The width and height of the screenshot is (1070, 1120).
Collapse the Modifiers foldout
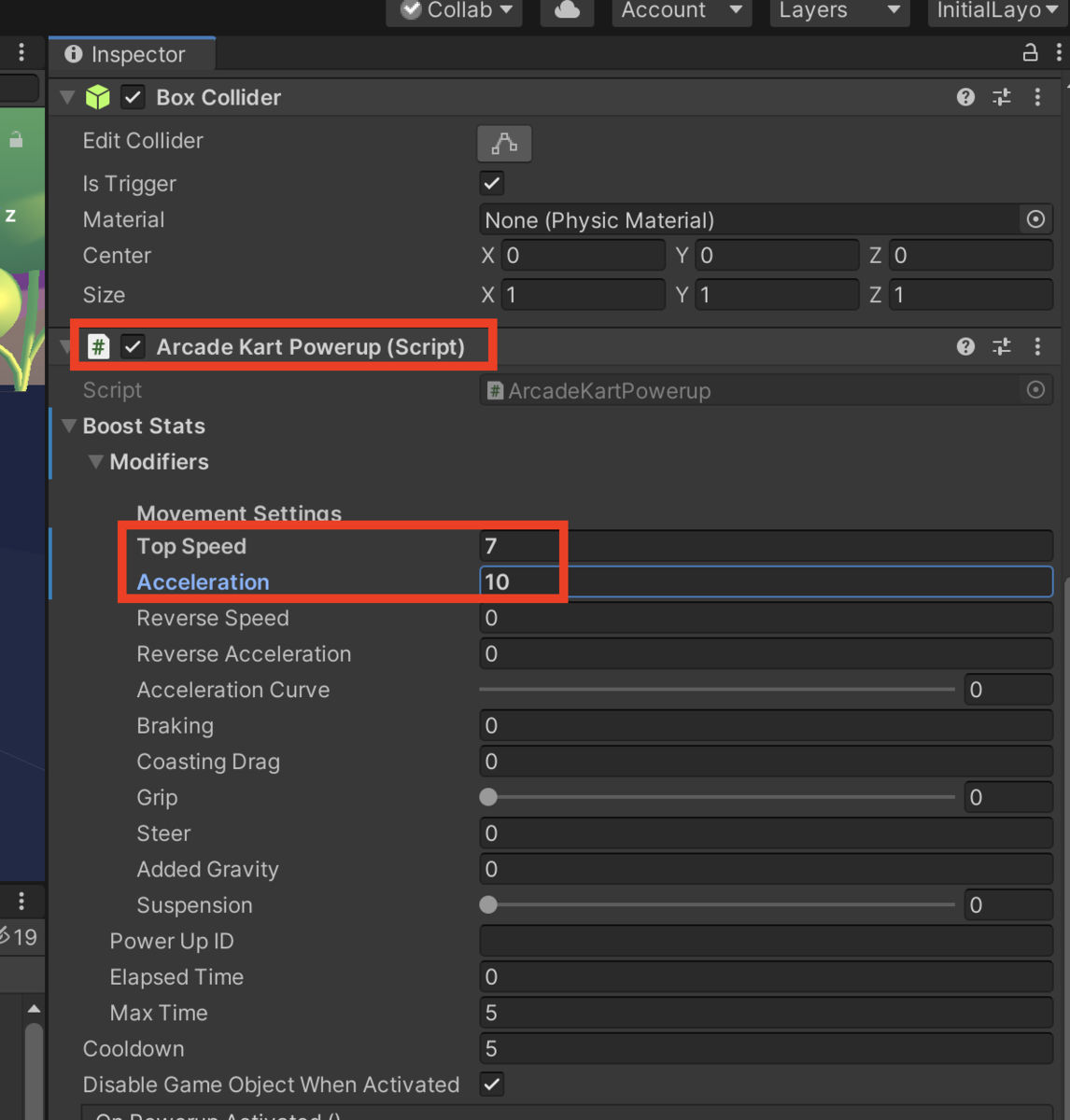tap(95, 461)
